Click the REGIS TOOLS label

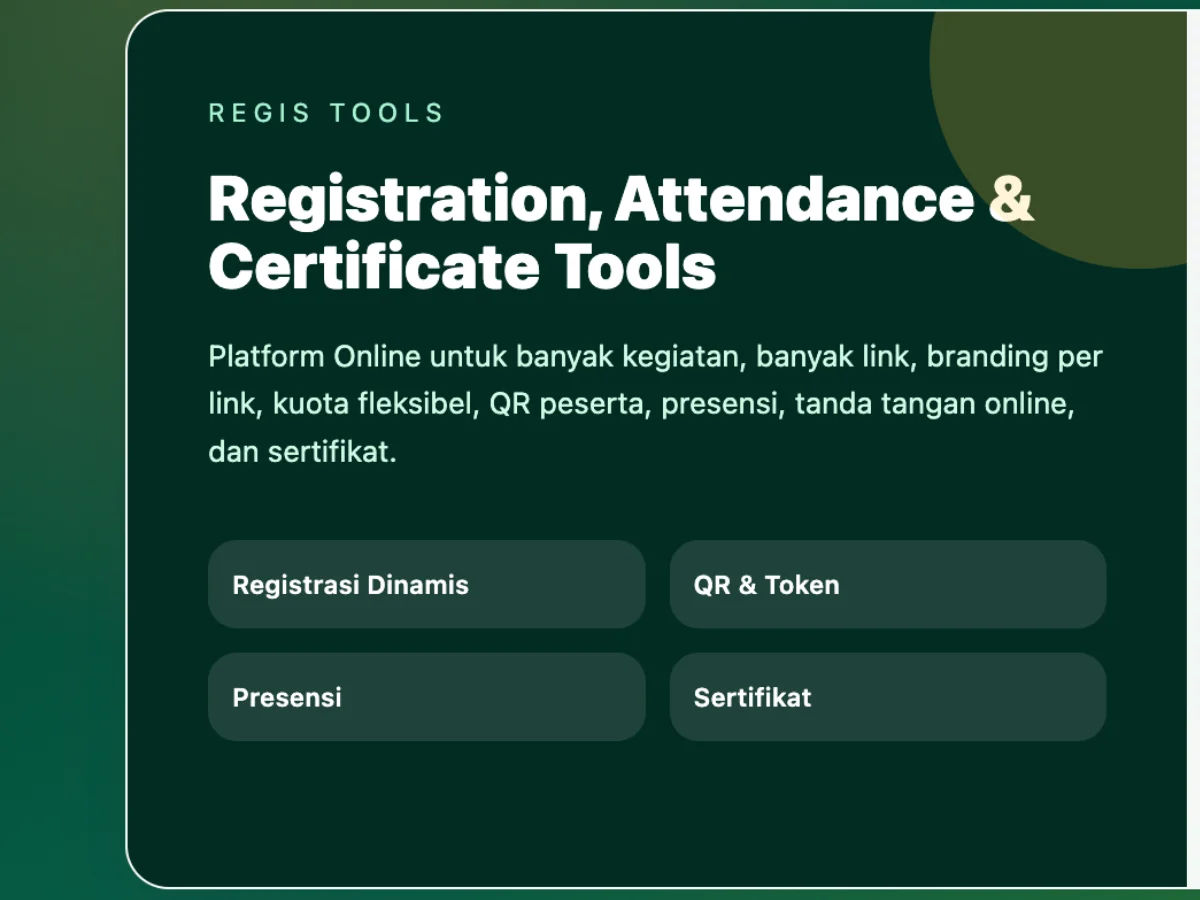(326, 113)
